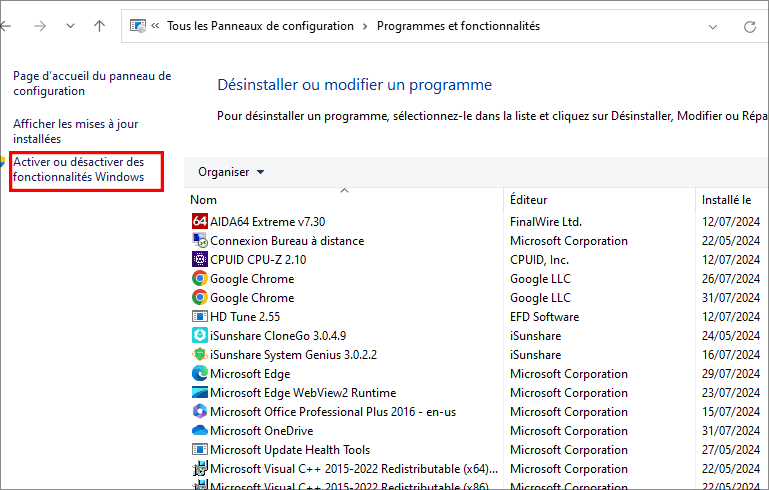Select the AIDA64 Extreme v7.30 entry
This screenshot has height=490, width=769.
pos(268,222)
